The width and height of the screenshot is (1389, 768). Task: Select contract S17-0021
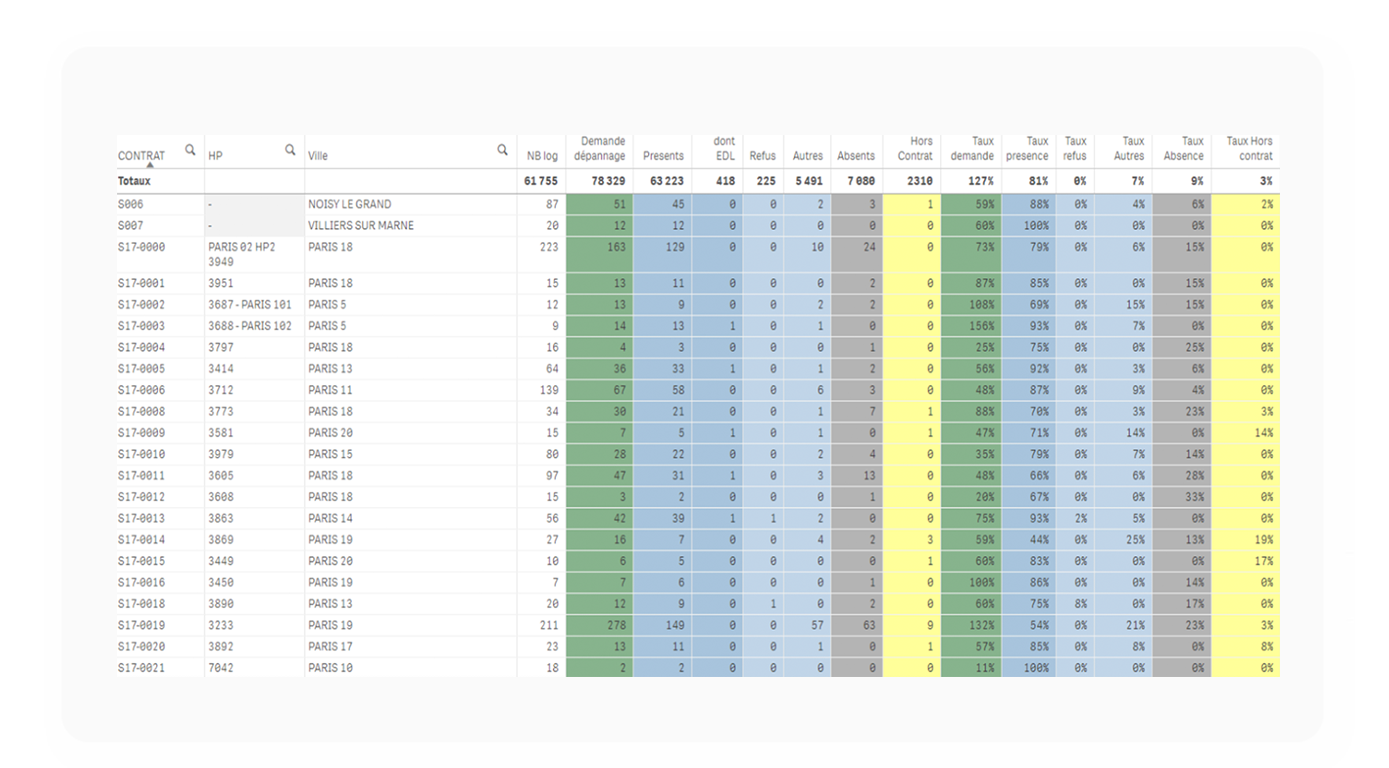(142, 668)
